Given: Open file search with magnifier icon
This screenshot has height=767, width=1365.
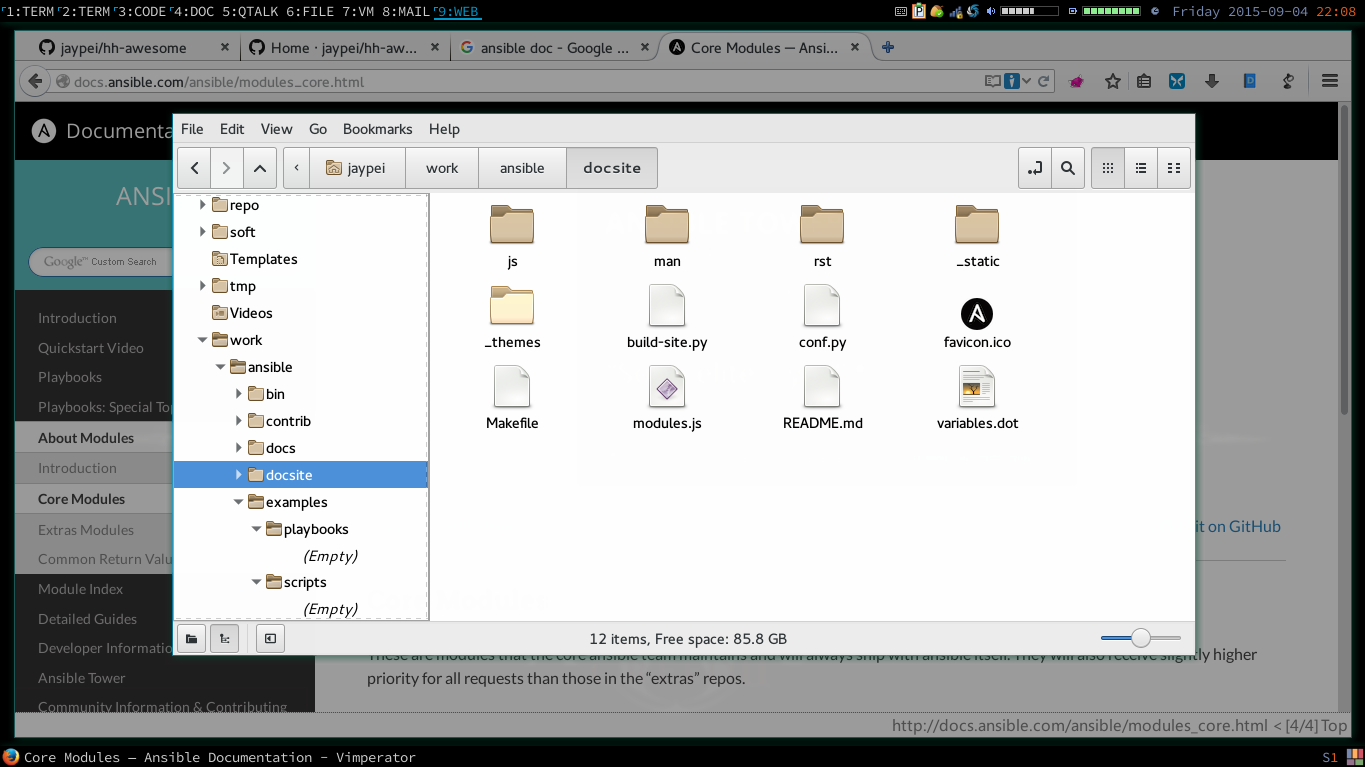Looking at the screenshot, I should [1068, 168].
